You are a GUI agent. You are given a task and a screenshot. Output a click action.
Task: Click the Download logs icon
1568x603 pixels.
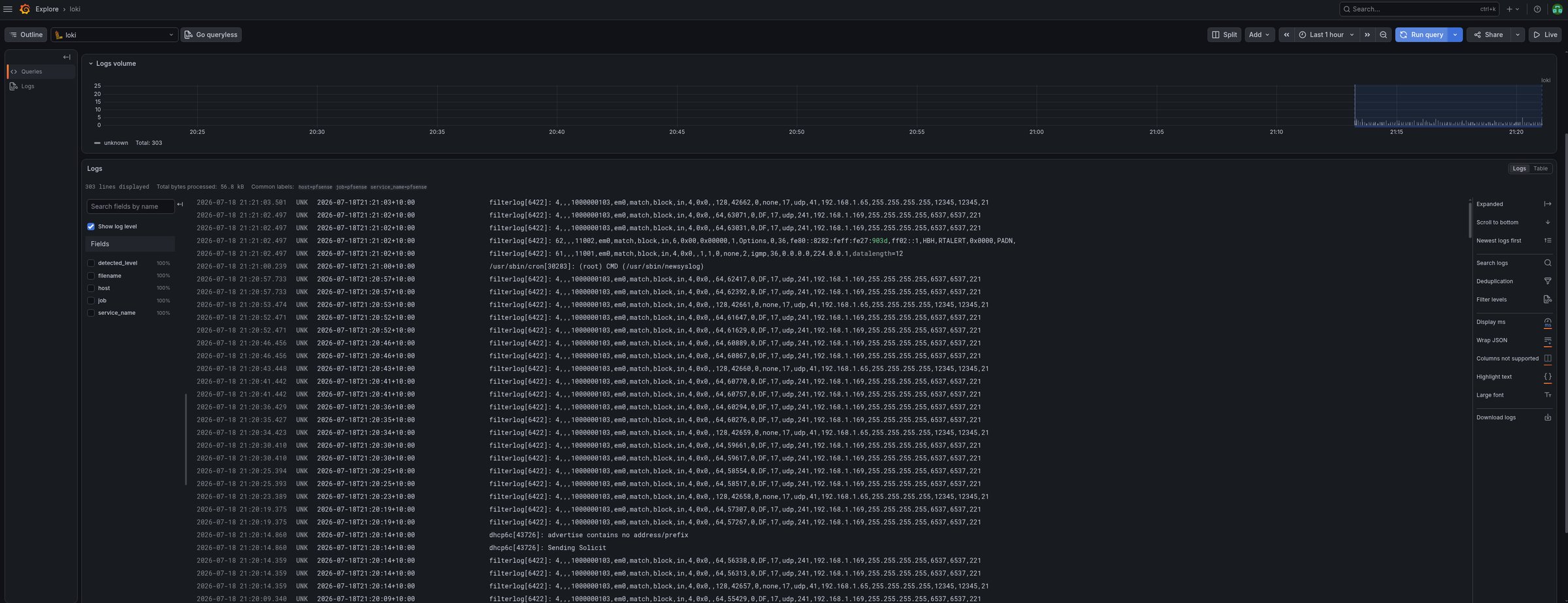point(1547,417)
